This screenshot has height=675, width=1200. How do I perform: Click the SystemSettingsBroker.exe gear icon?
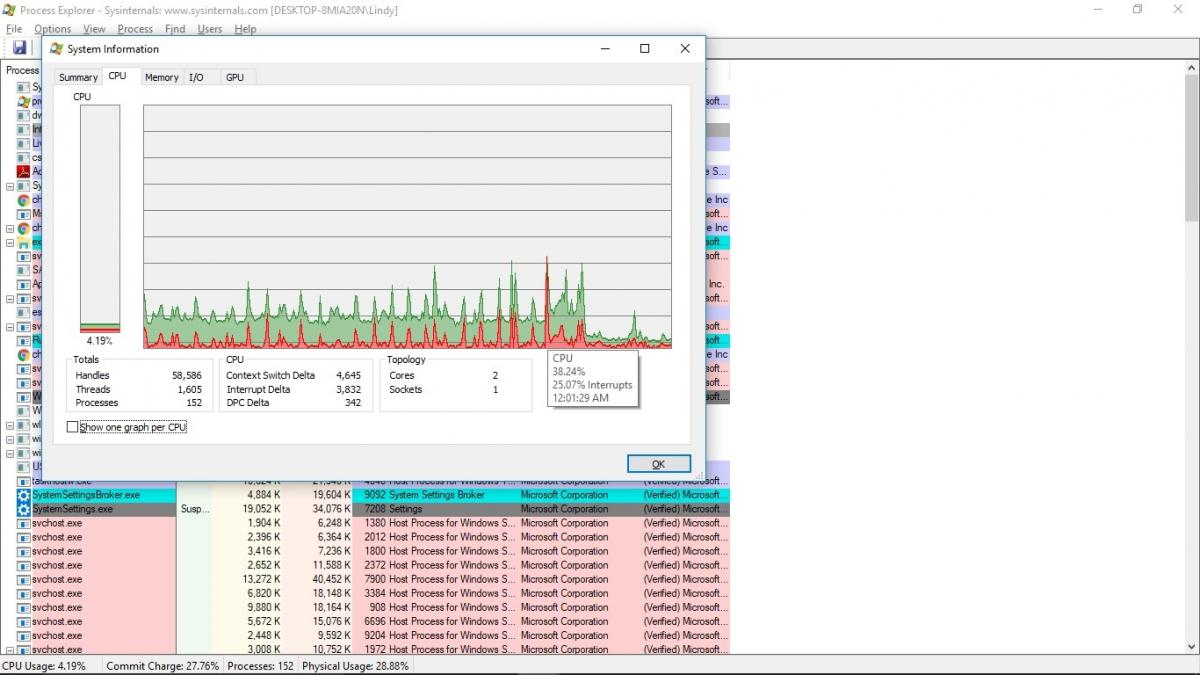[24, 495]
